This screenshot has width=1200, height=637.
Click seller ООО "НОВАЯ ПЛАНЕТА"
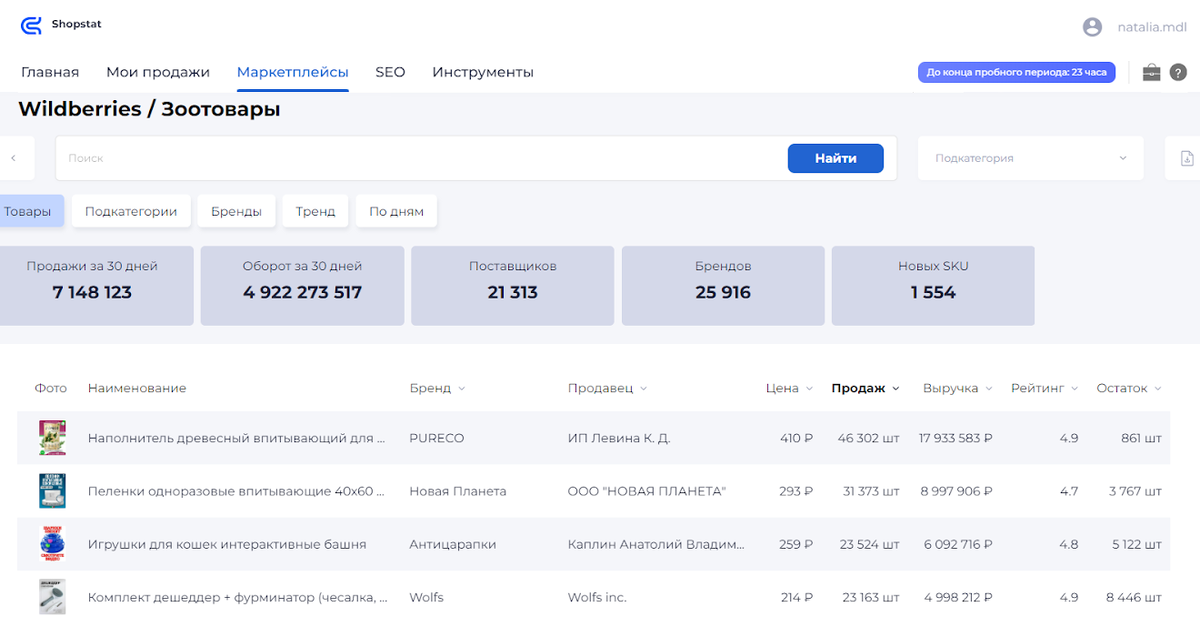[x=647, y=491]
